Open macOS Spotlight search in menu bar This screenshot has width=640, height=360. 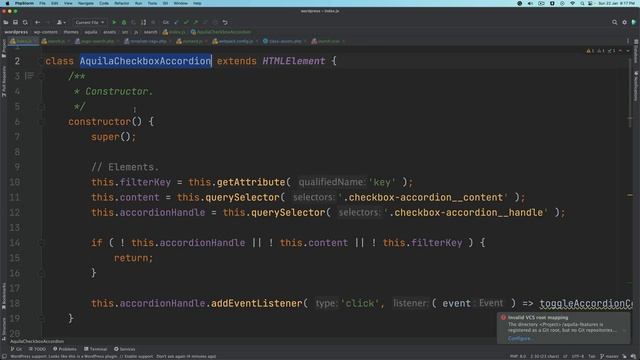pyautogui.click(x=582, y=3)
